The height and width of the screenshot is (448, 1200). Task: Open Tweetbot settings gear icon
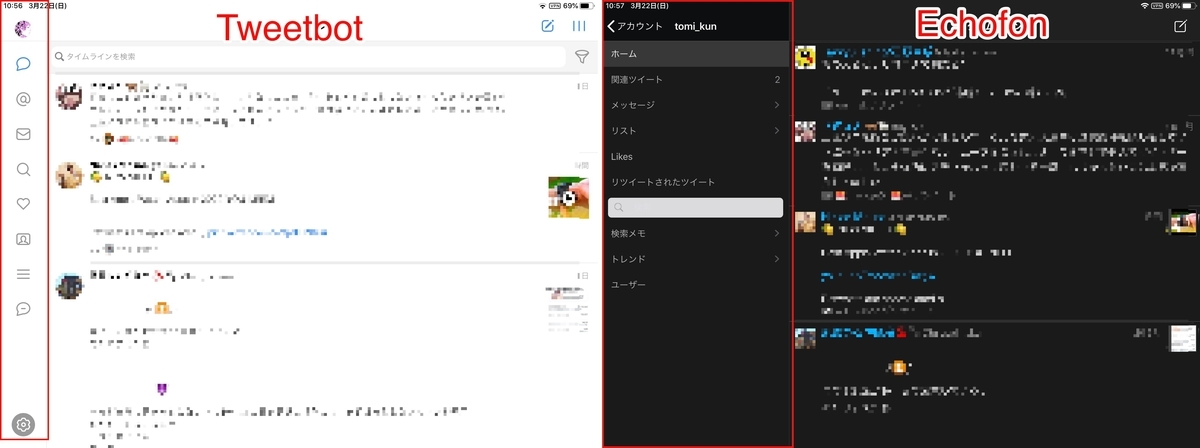(x=24, y=425)
